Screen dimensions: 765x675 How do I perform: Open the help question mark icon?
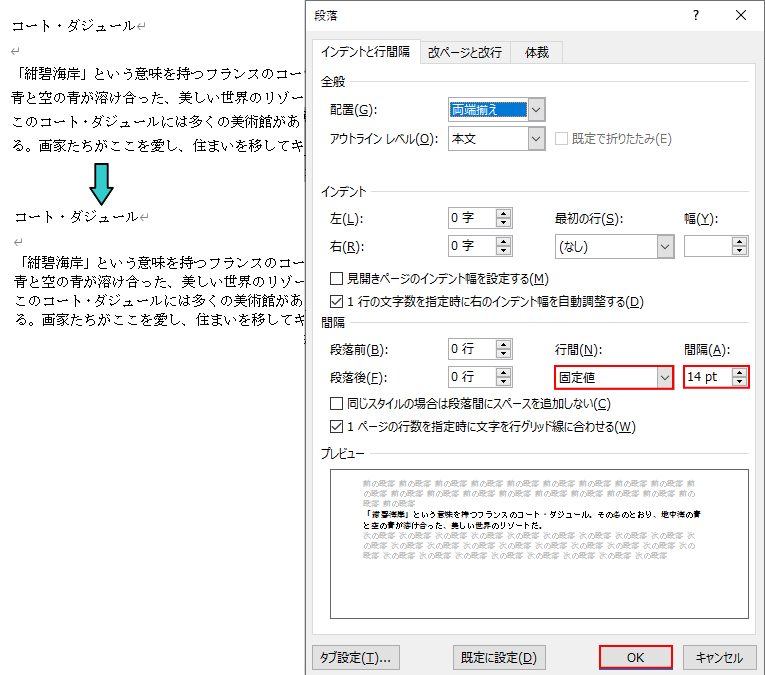[x=696, y=16]
